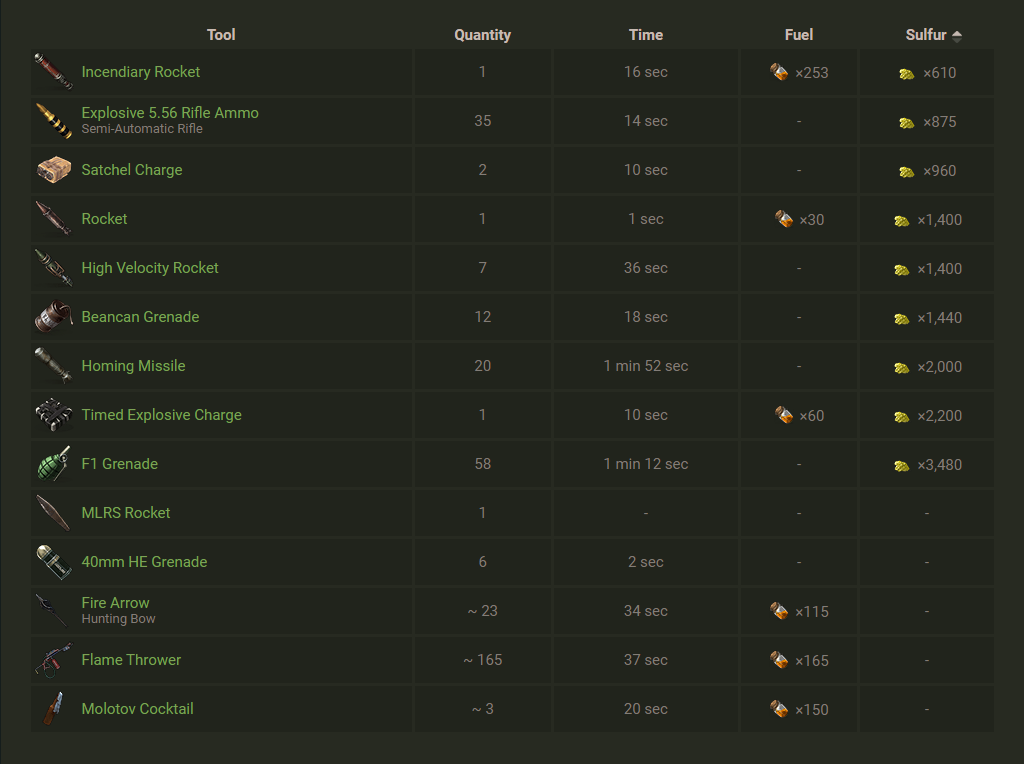Open the Homing Missile link
Screen dimensions: 1024x764
click(133, 366)
